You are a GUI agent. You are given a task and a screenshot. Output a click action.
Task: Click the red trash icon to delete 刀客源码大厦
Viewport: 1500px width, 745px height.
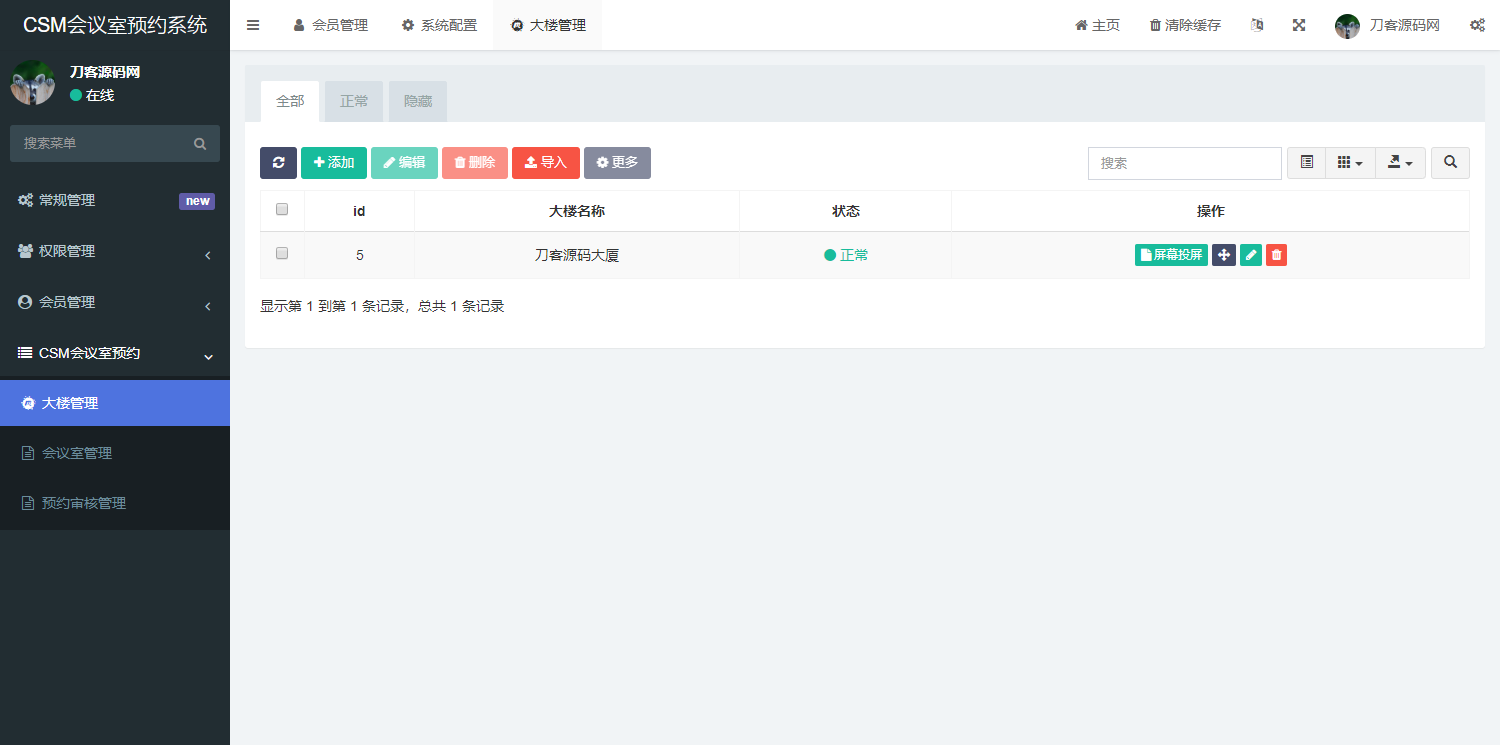pos(1276,255)
